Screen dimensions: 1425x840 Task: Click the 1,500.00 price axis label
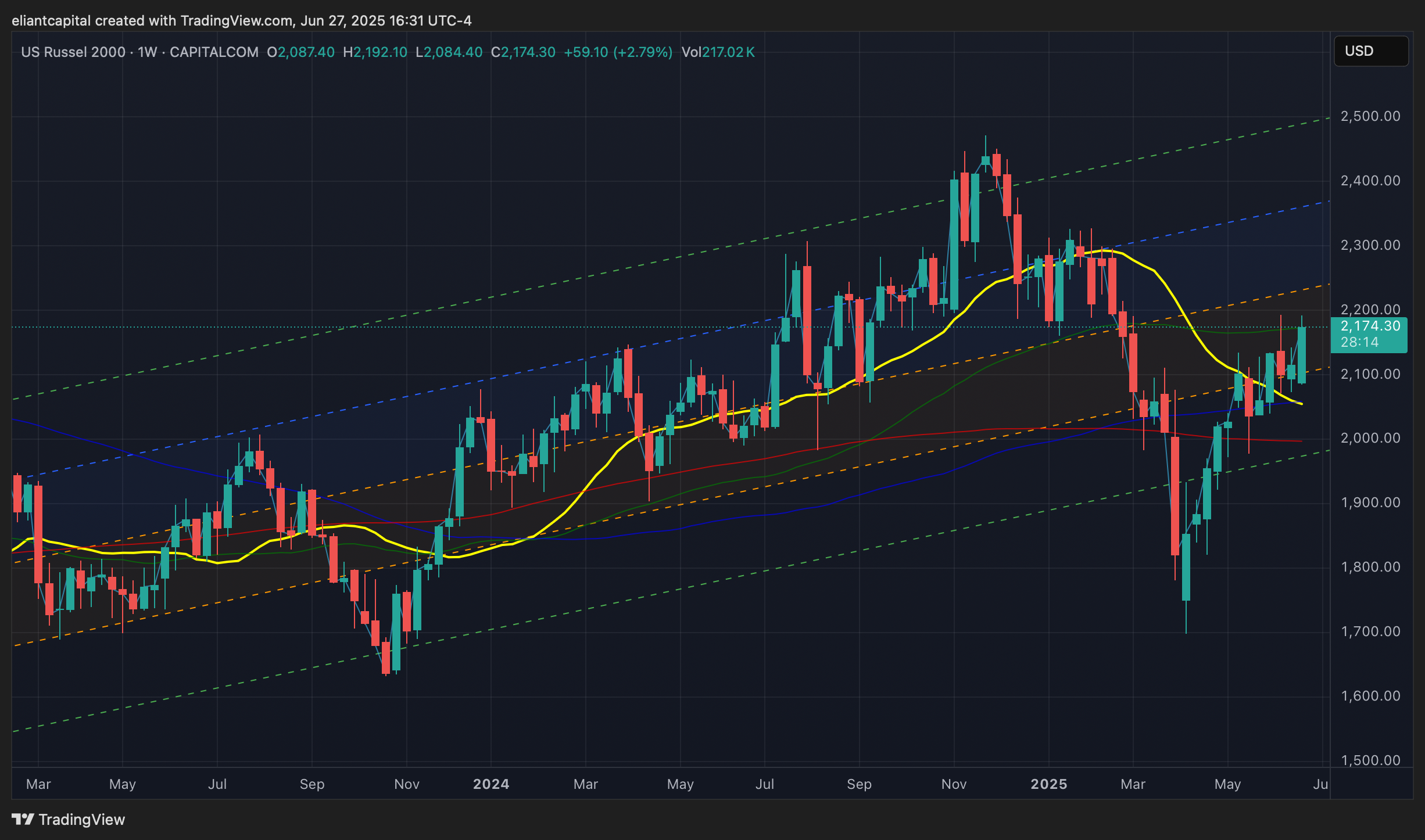coord(1370,760)
